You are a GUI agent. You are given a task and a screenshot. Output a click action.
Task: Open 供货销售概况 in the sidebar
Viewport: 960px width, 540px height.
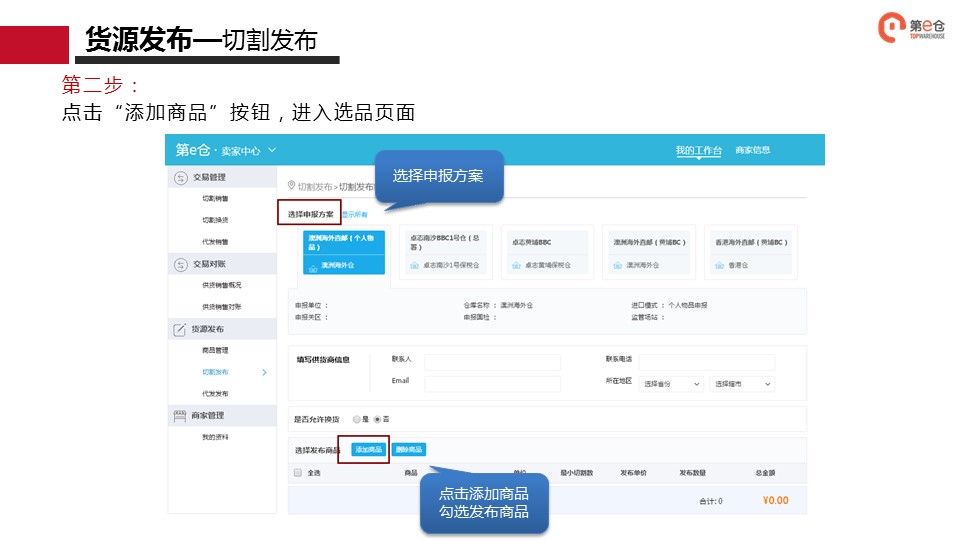pyautogui.click(x=222, y=285)
